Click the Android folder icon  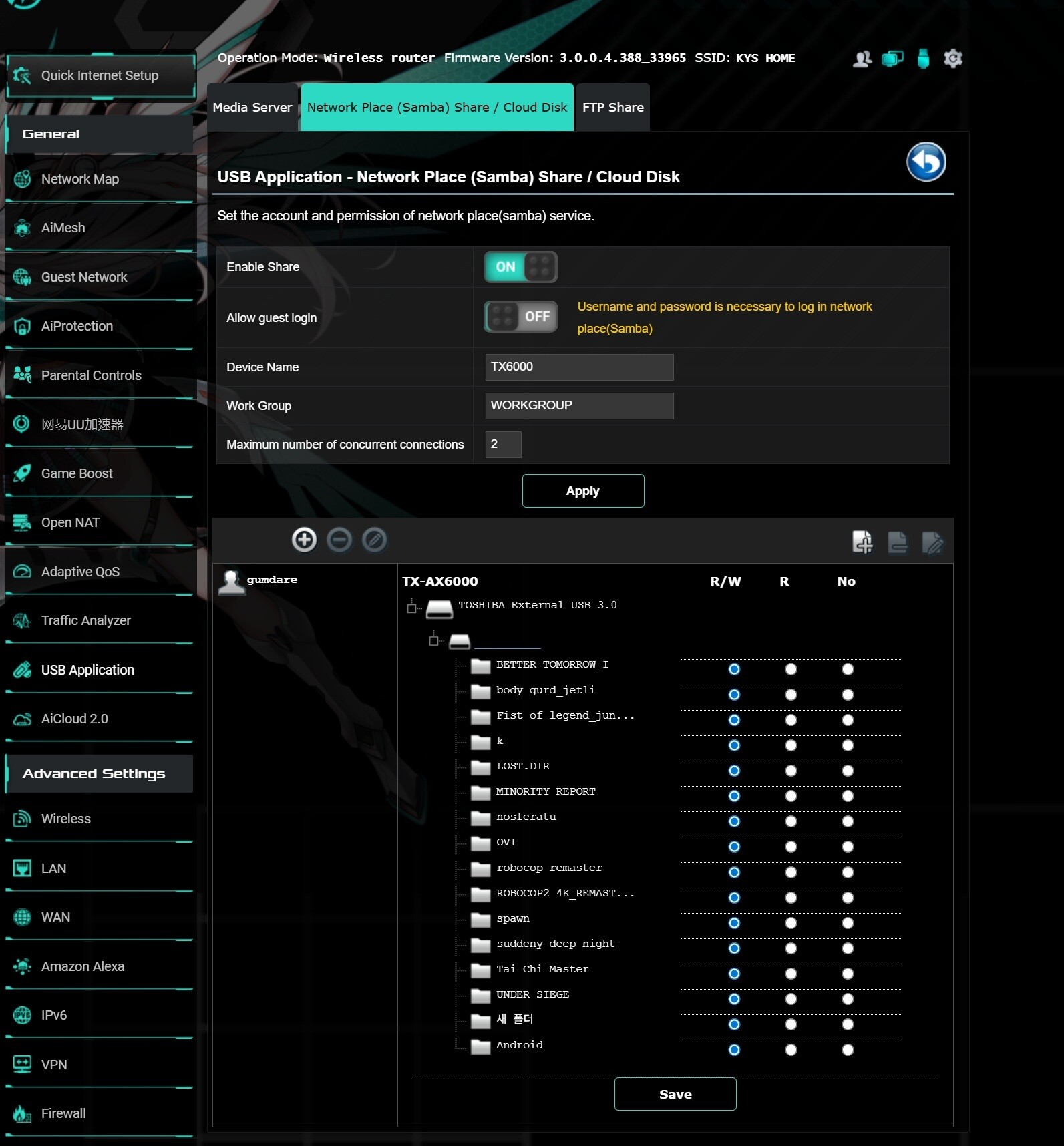tap(480, 1046)
